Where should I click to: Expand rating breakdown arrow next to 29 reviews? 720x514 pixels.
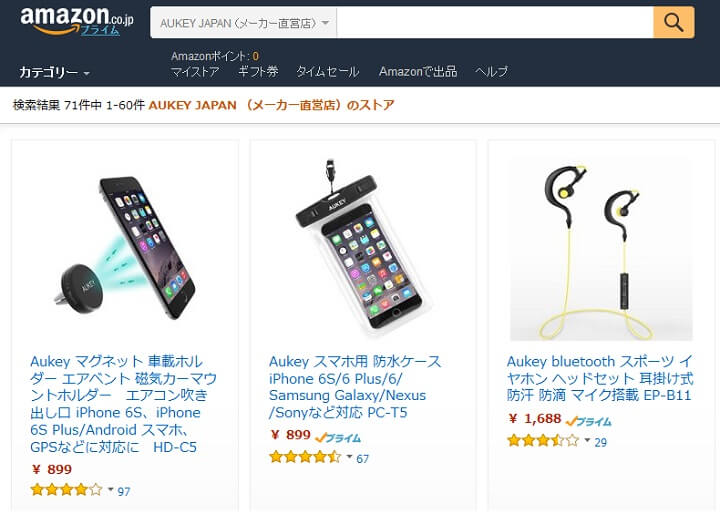[x=587, y=441]
